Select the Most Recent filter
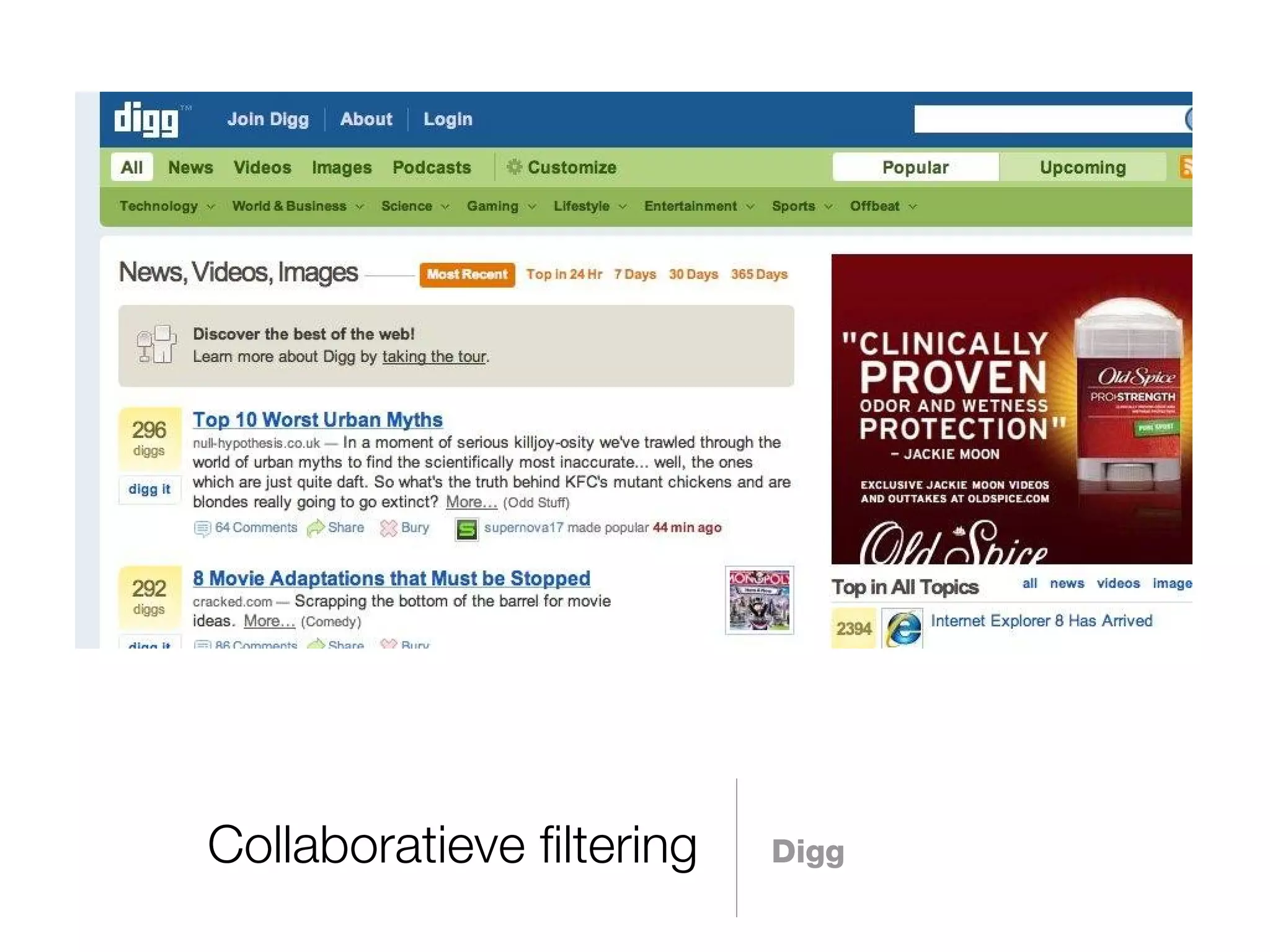 click(x=467, y=275)
